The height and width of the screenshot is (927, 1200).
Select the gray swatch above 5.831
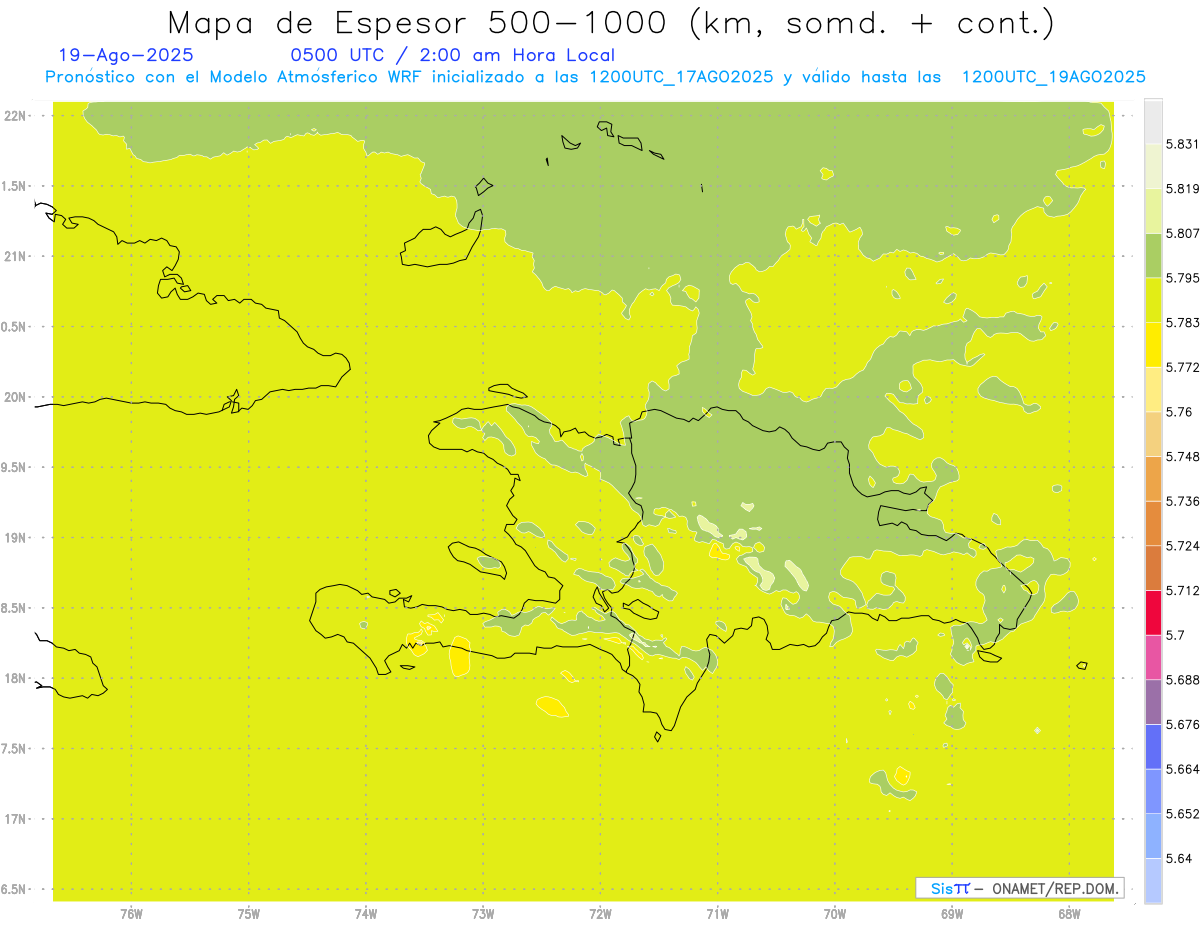point(1153,121)
